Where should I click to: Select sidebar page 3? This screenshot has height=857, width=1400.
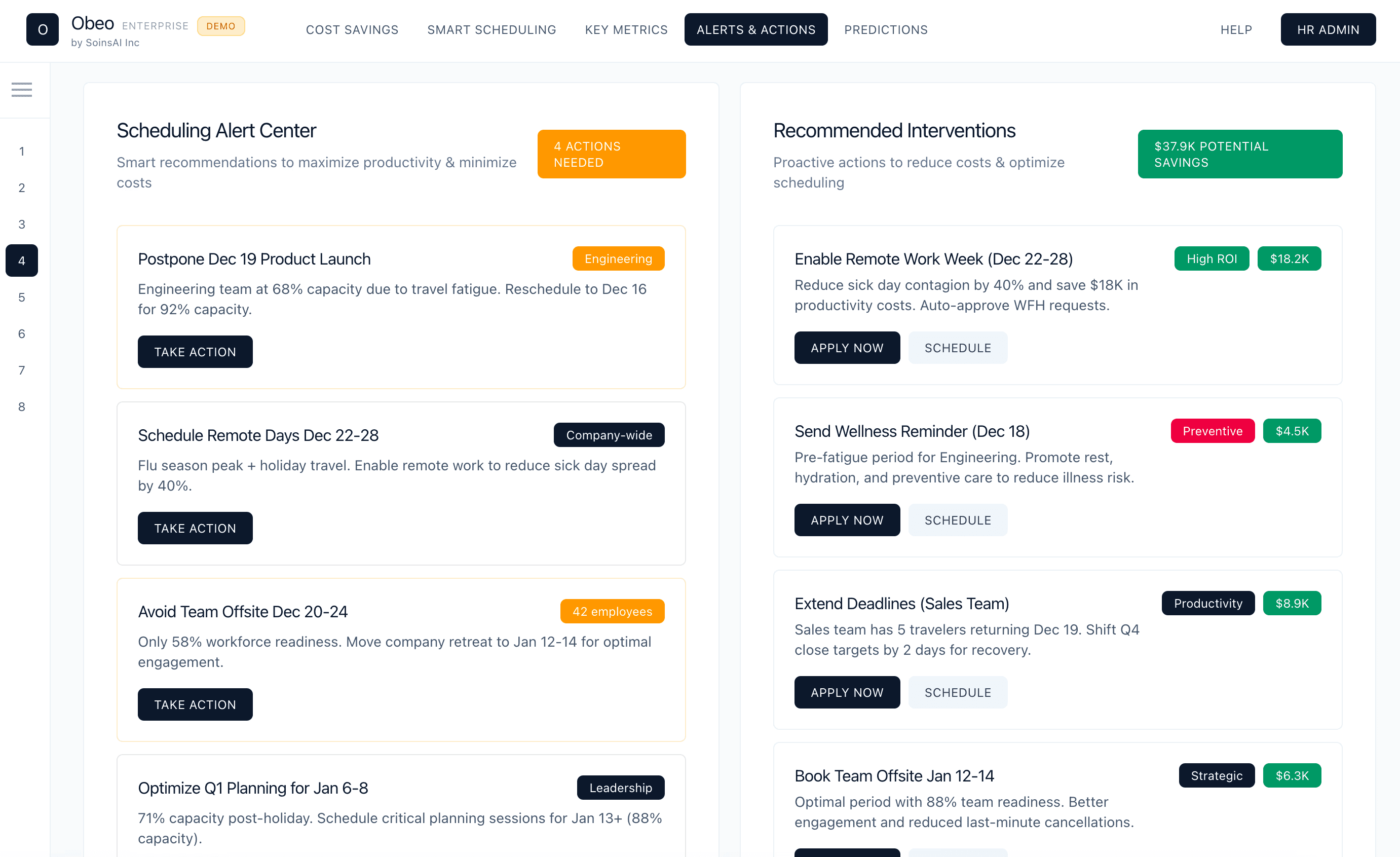pos(22,224)
